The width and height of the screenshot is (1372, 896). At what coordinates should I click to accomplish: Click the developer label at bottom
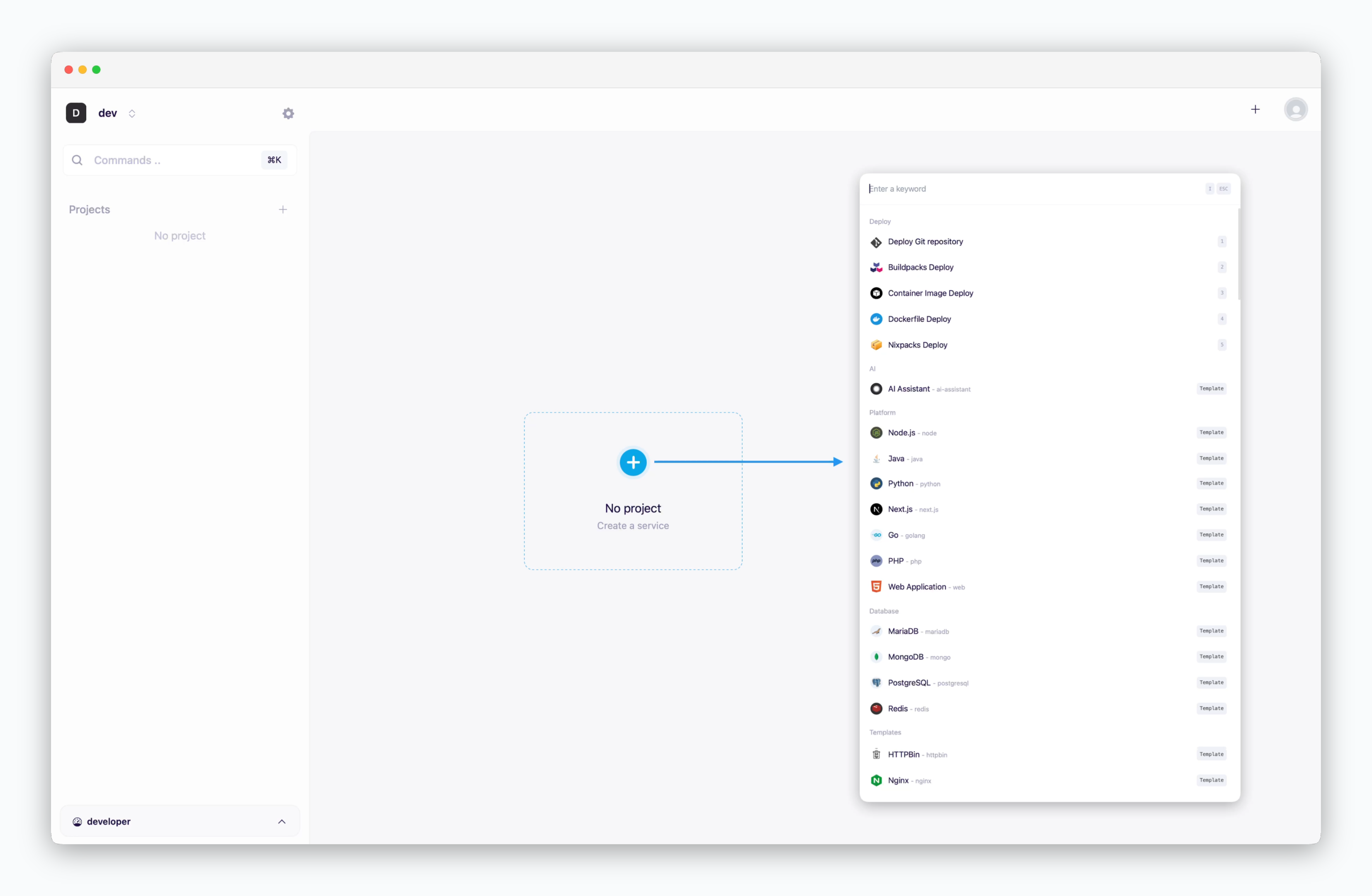pos(108,822)
